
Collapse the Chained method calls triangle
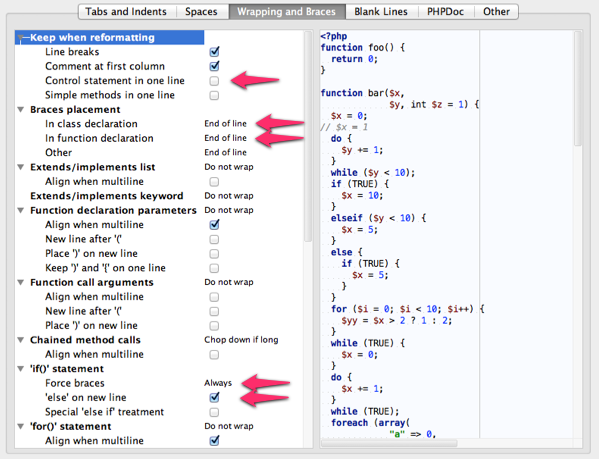[21, 340]
